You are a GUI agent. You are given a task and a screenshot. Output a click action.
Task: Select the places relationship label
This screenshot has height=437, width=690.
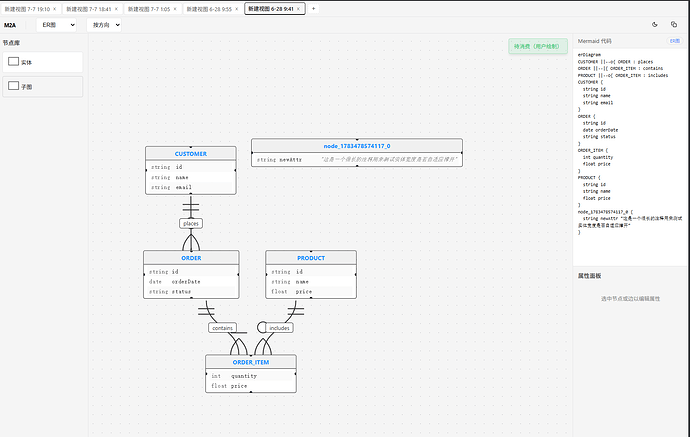191,224
